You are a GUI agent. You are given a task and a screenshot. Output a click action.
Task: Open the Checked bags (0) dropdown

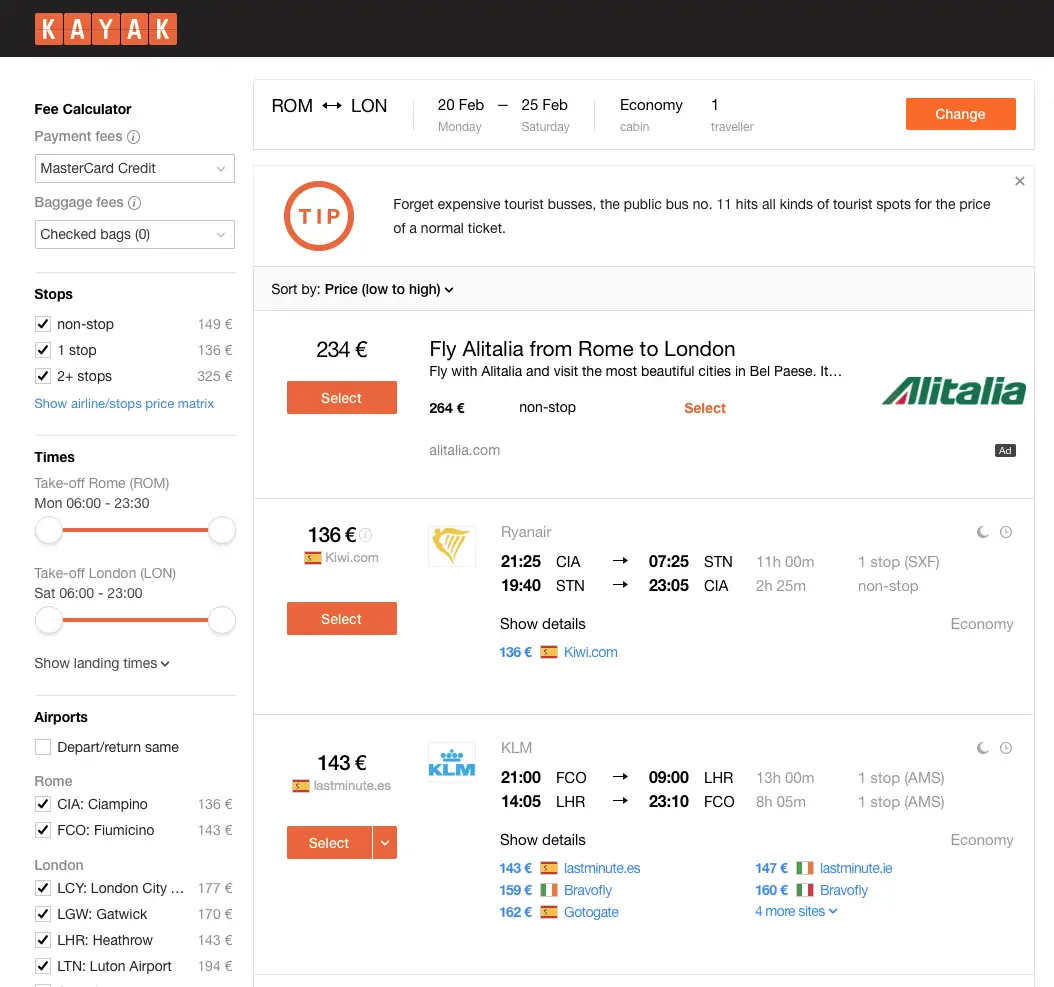tap(134, 235)
